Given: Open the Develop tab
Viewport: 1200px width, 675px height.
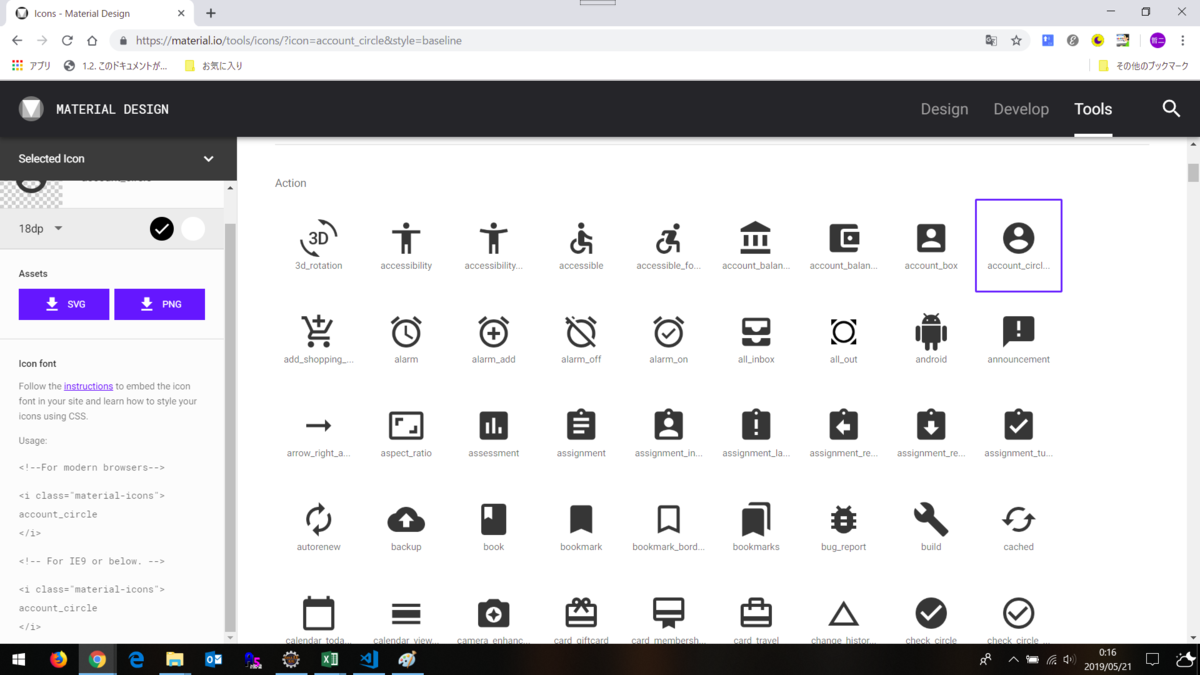Looking at the screenshot, I should (1021, 109).
